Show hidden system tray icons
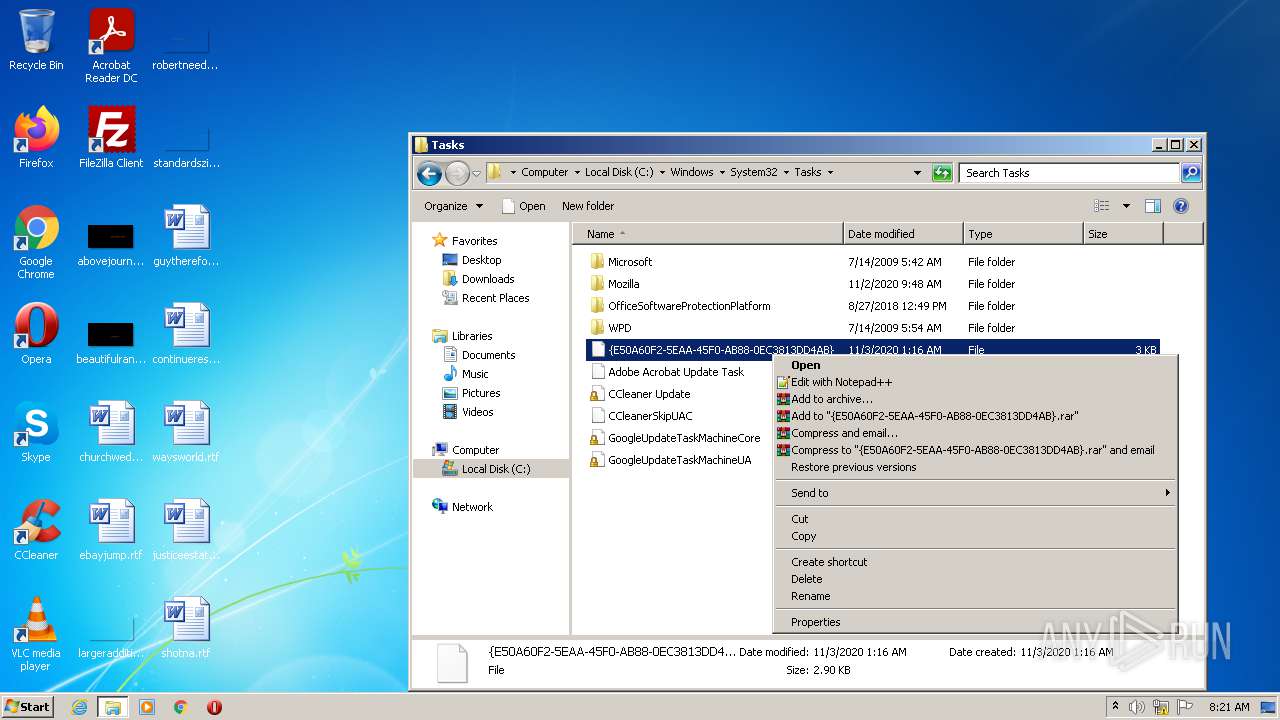Screen dimensions: 1280x720 point(1115,707)
